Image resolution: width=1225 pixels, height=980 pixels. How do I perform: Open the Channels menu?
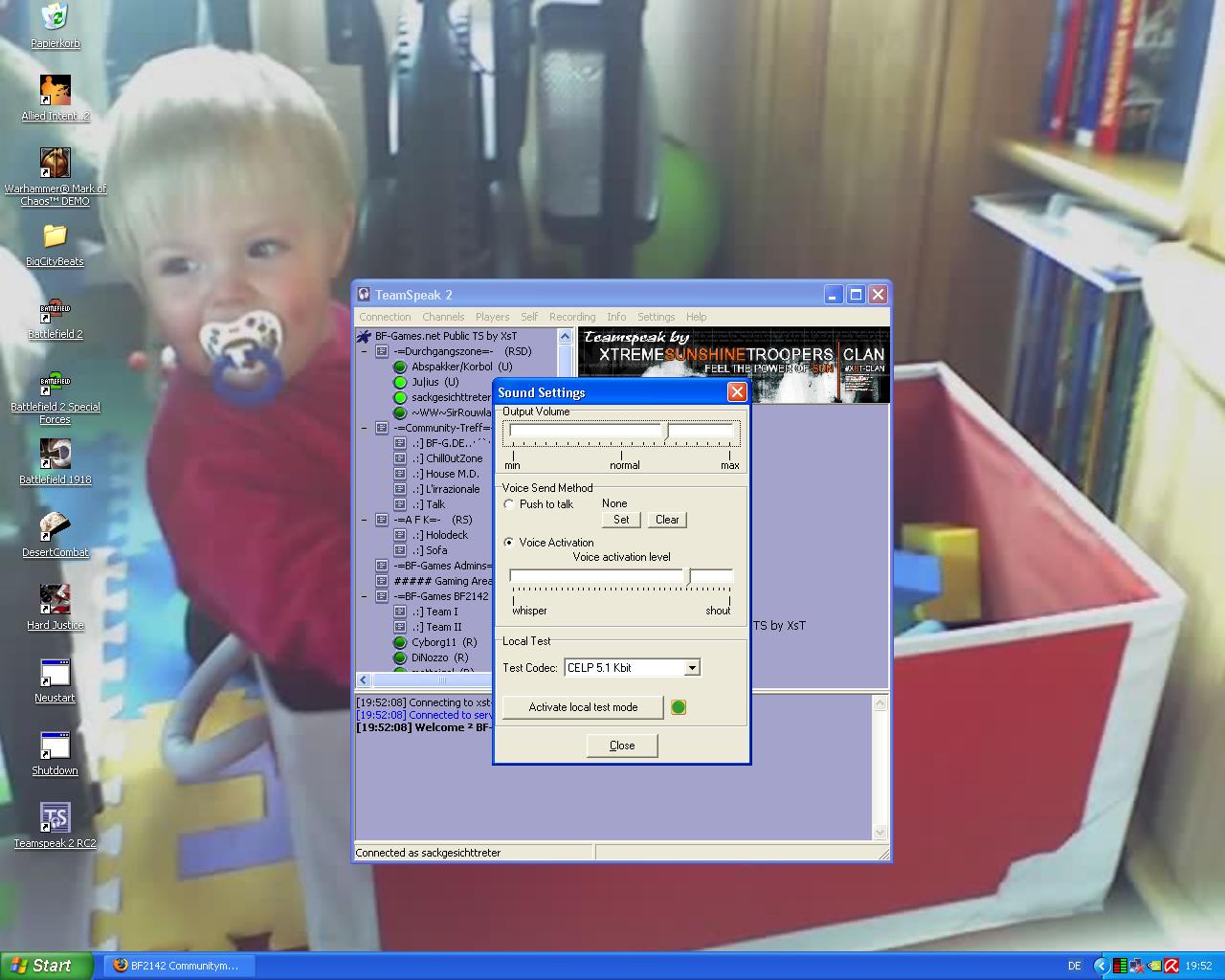click(443, 317)
